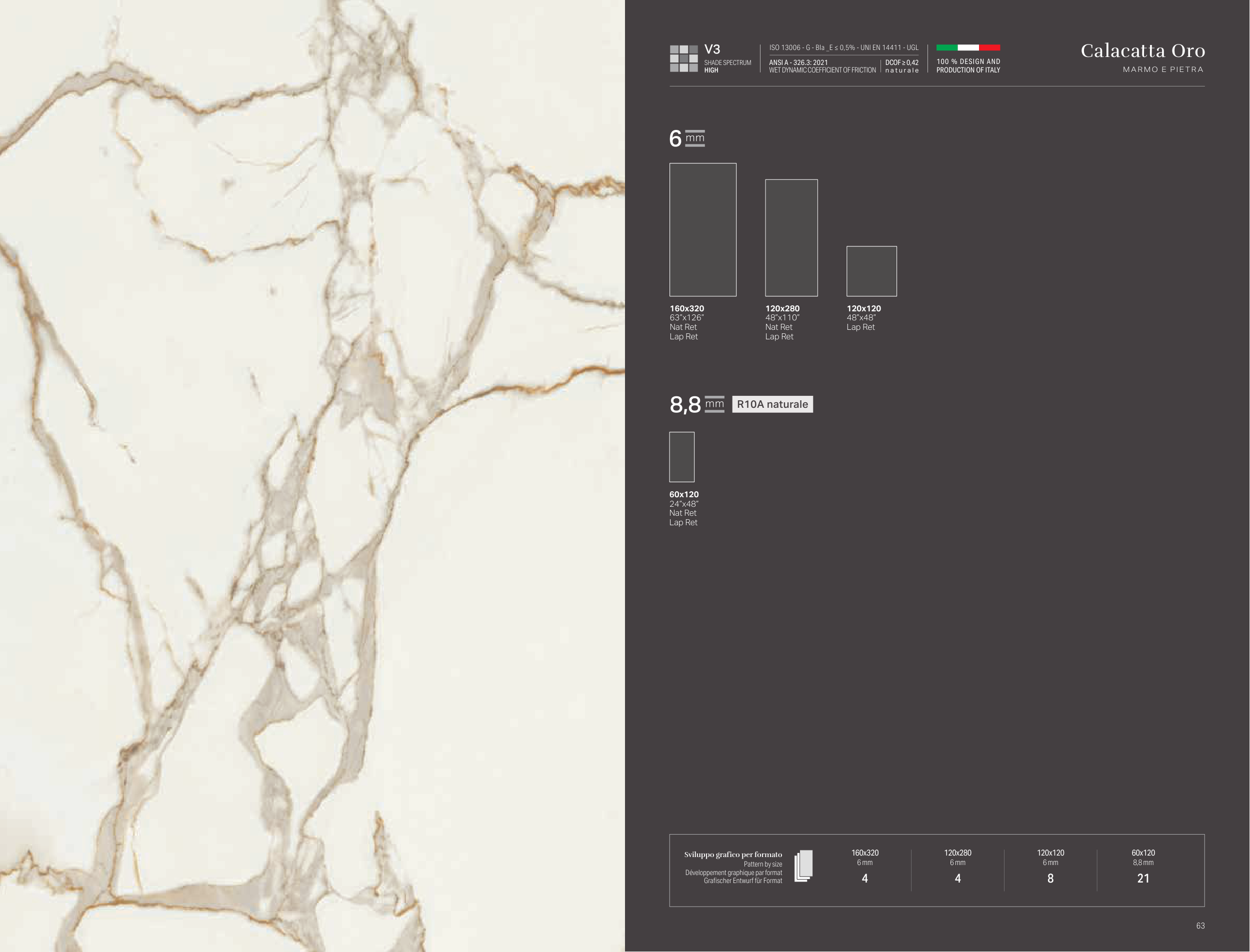Click the DCOF ≥ 0,42 naturale label
This screenshot has height=952, width=1250.
point(901,66)
